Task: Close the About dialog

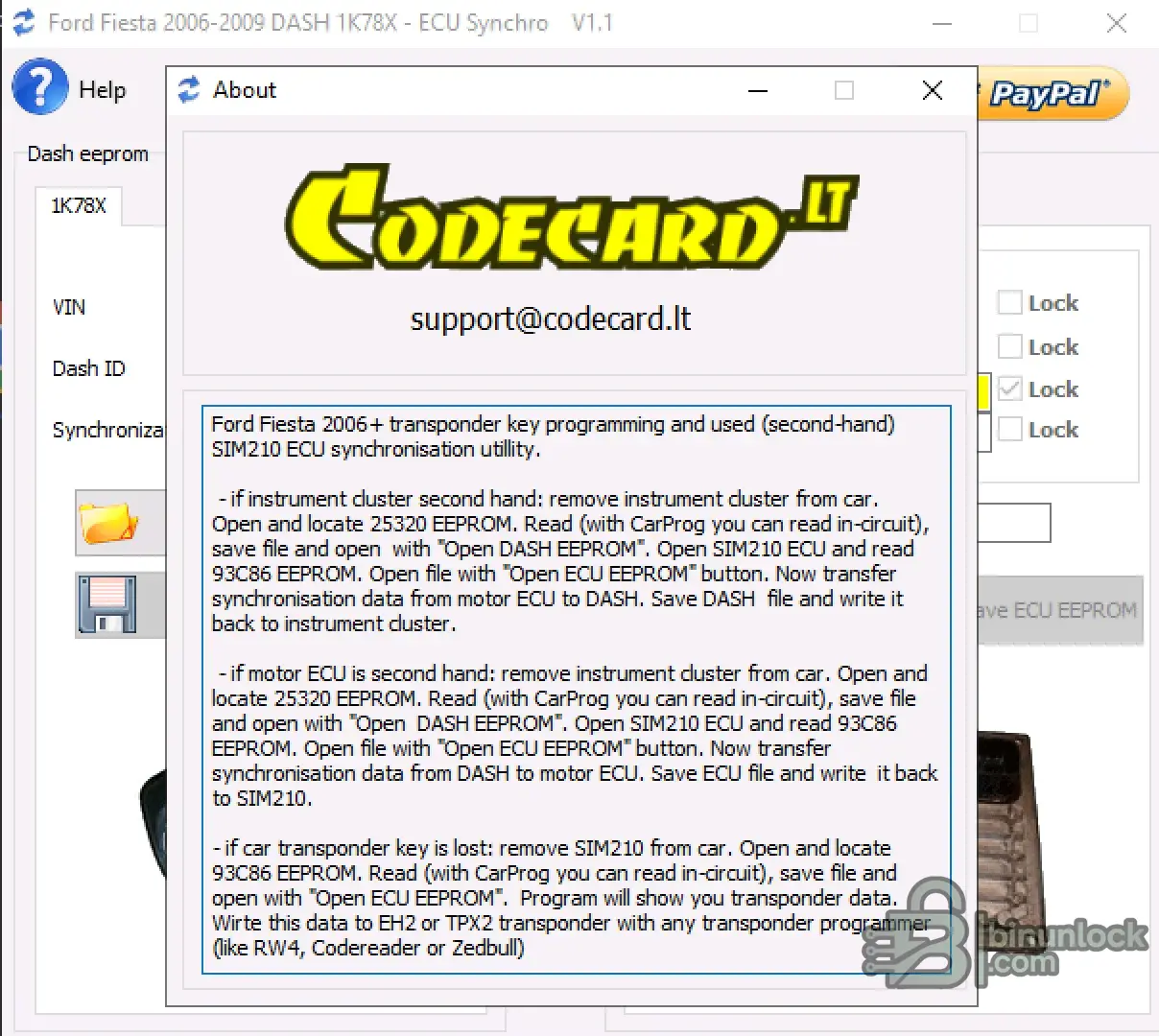Action: coord(932,90)
